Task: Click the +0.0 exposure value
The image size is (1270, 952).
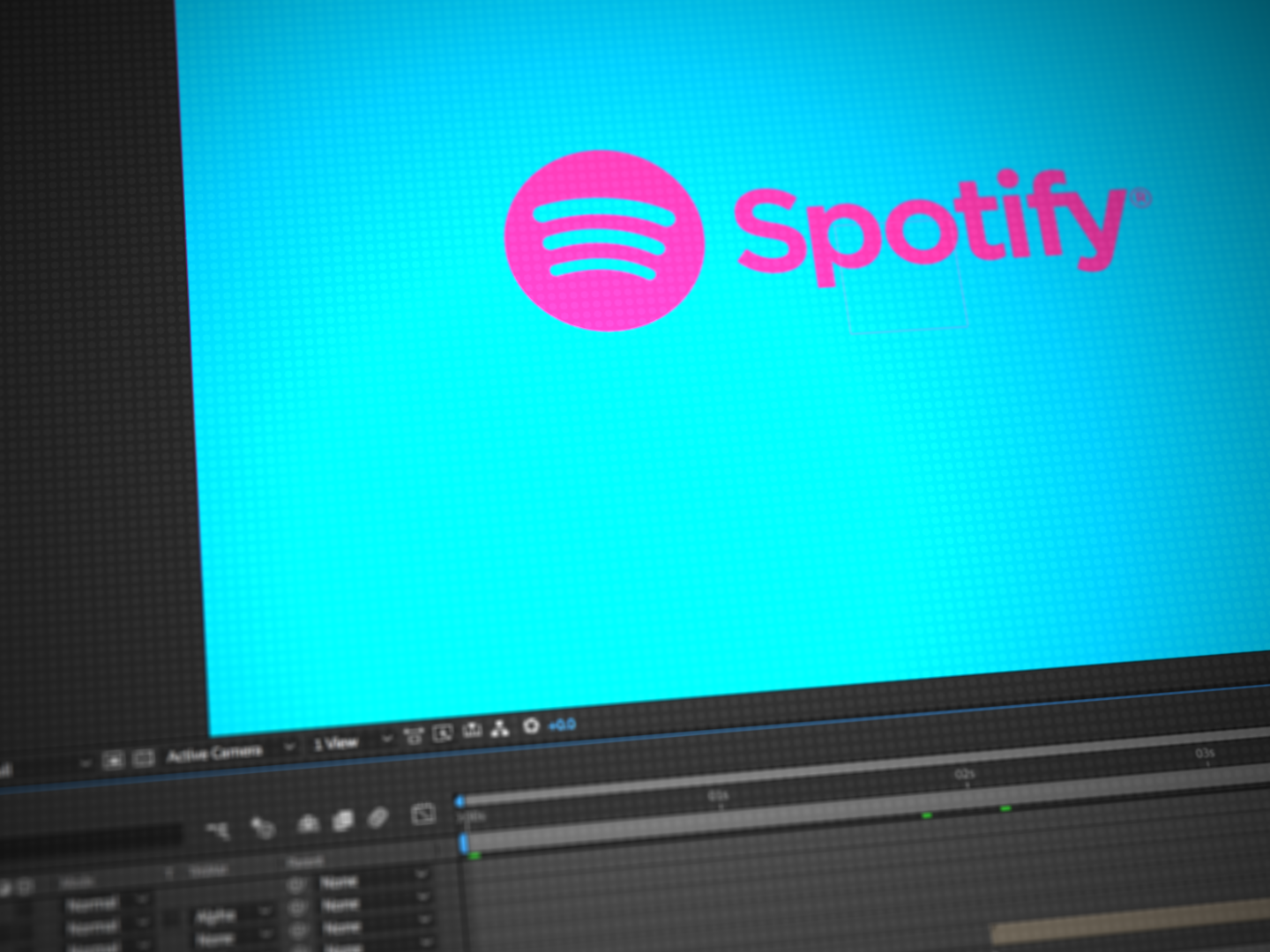Action: tap(562, 724)
